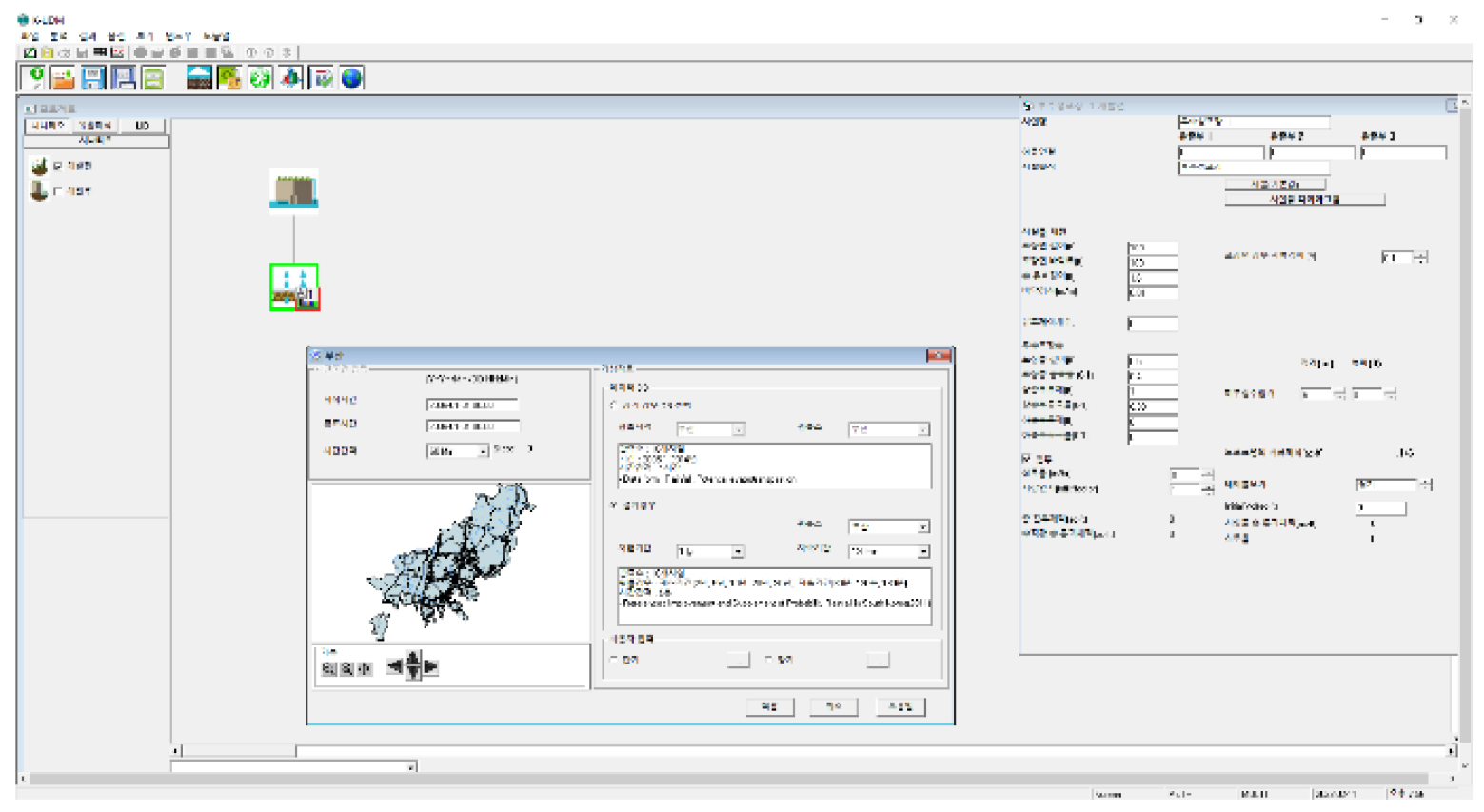Screen dimensions: 1484x812
Task: Click the green recycle-arrows toolbar icon
Action: pos(260,78)
